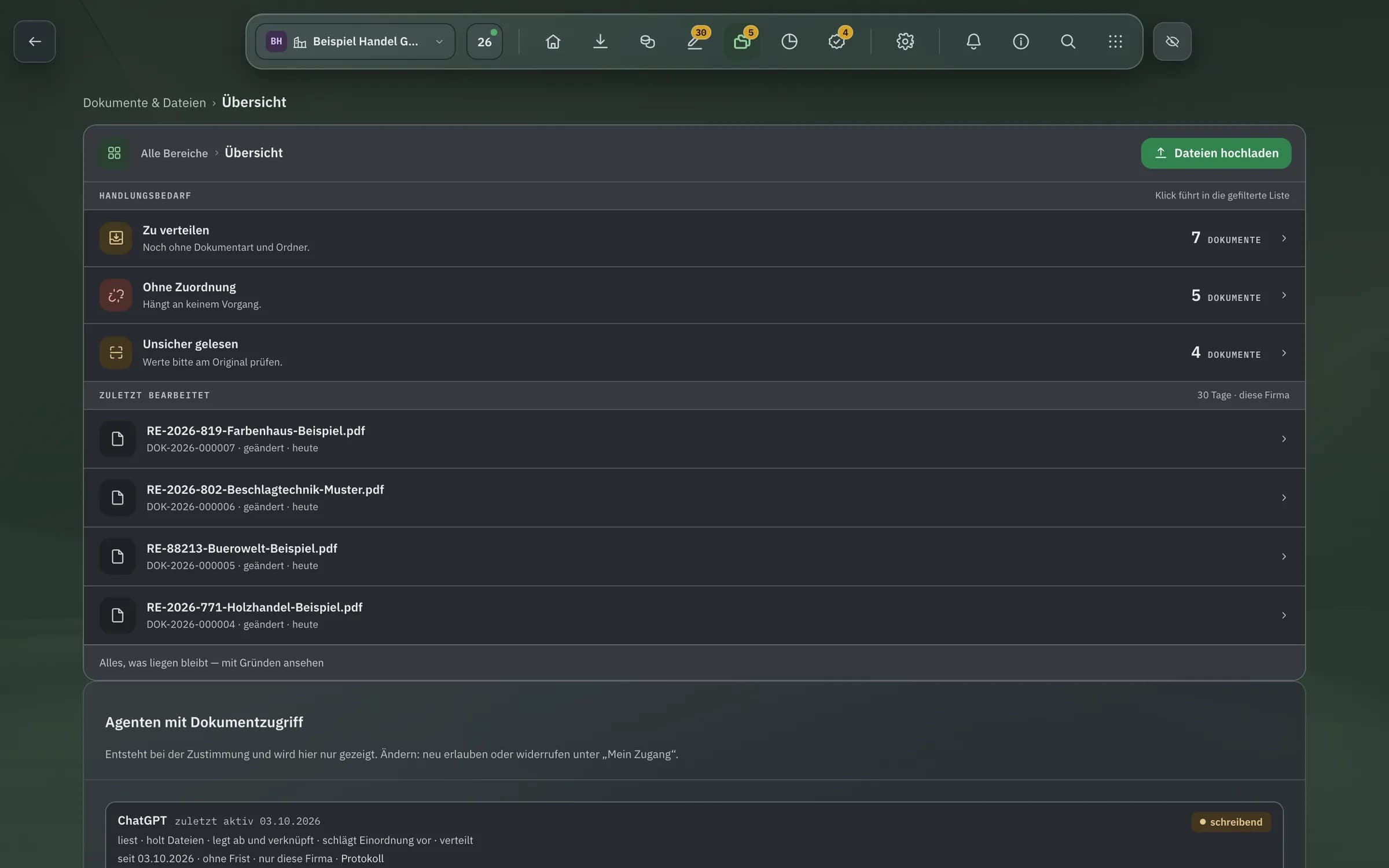Open the search magnifier icon

[1068, 41]
